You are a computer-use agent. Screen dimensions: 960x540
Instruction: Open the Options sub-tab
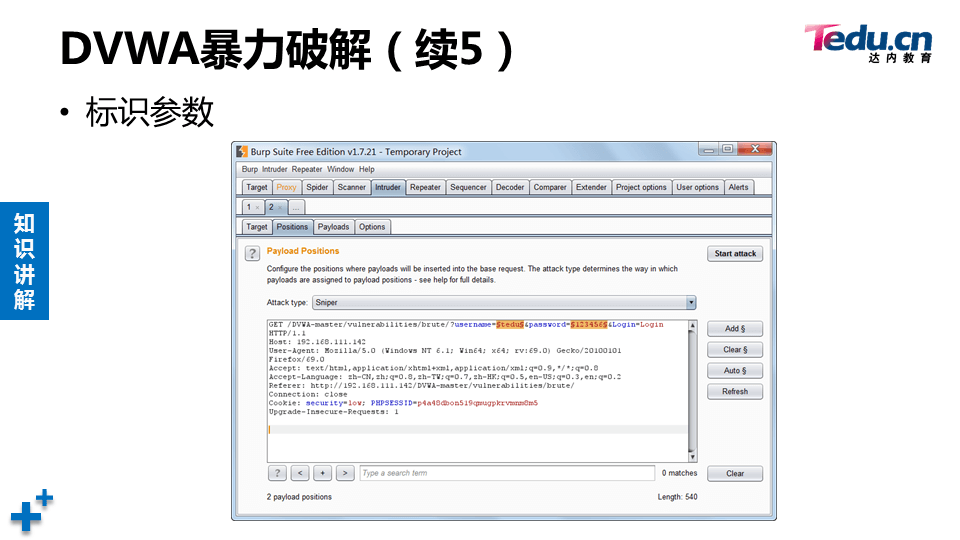372,227
